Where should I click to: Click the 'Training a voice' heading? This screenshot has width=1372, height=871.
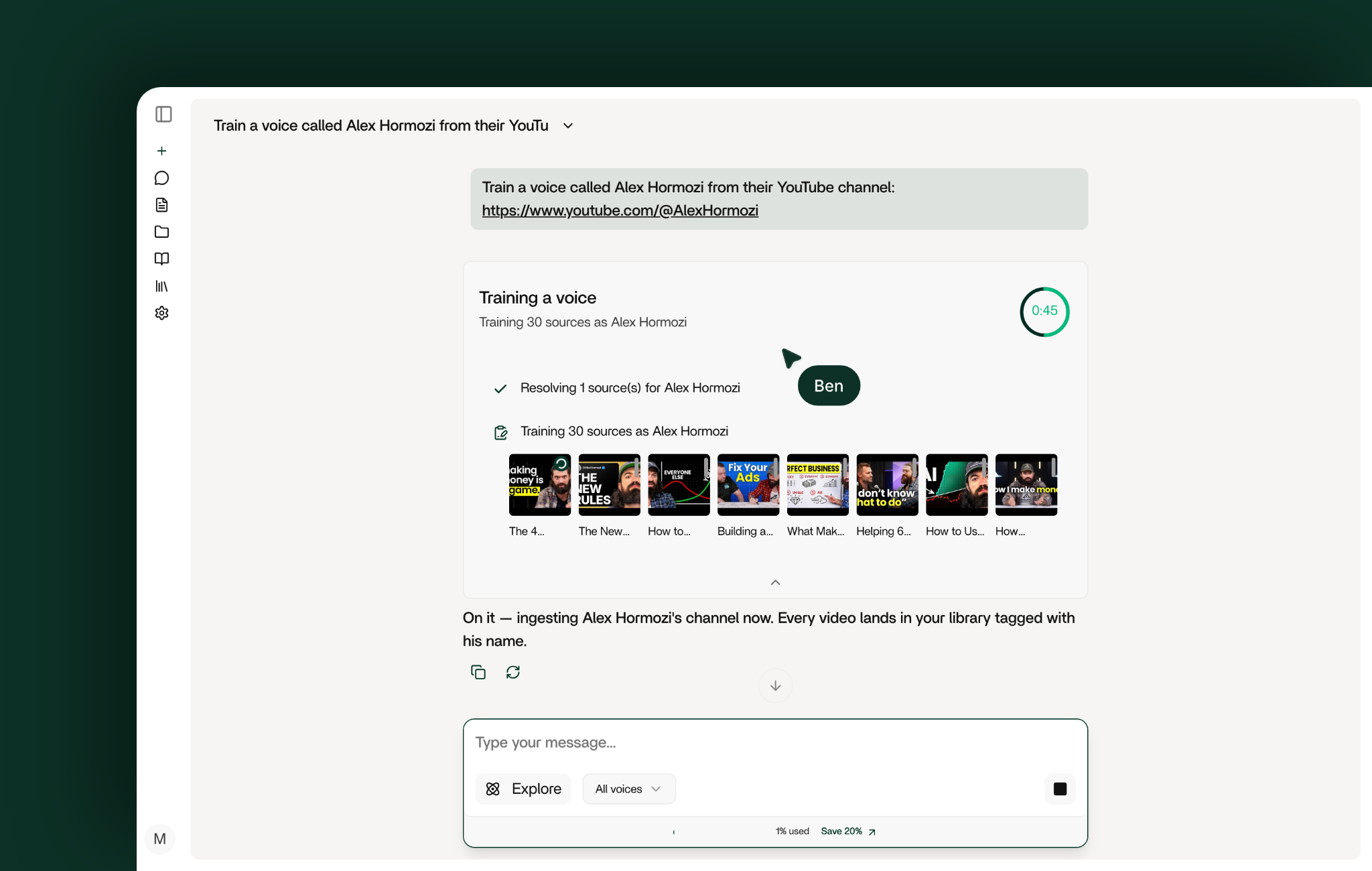pyautogui.click(x=537, y=297)
